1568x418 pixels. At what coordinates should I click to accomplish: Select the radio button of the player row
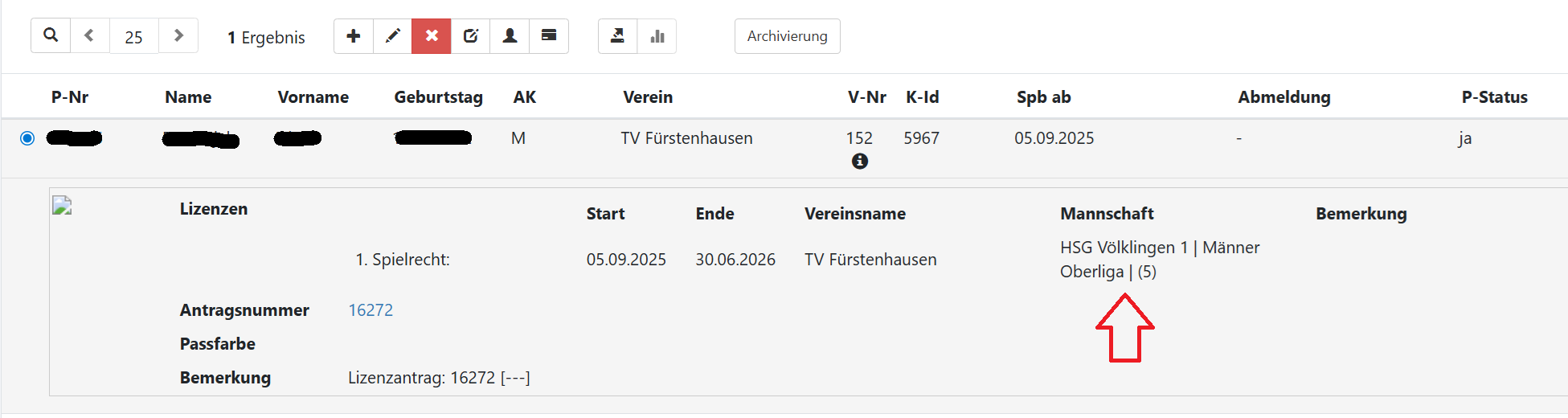point(27,138)
